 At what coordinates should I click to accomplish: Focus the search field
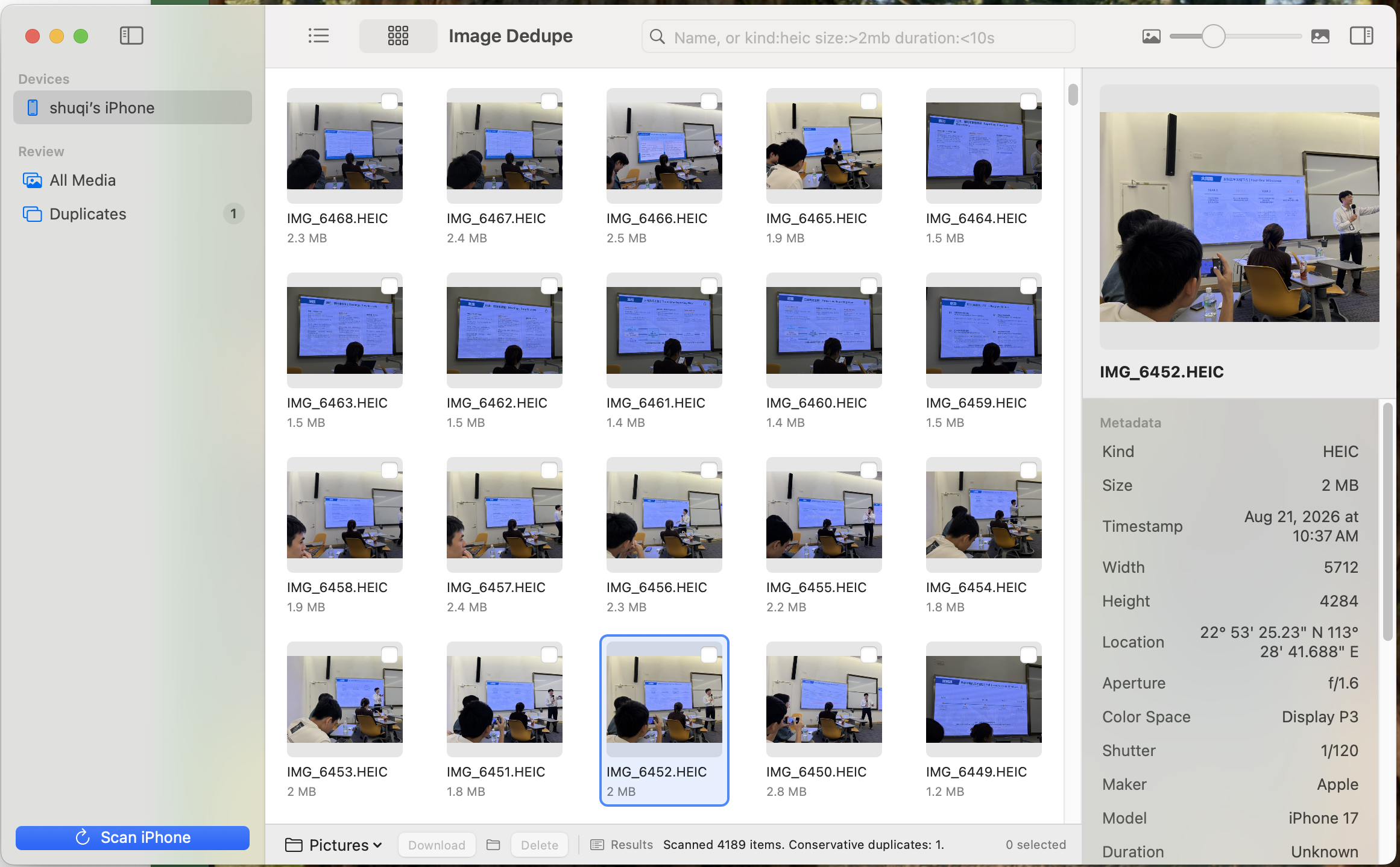[x=859, y=37]
